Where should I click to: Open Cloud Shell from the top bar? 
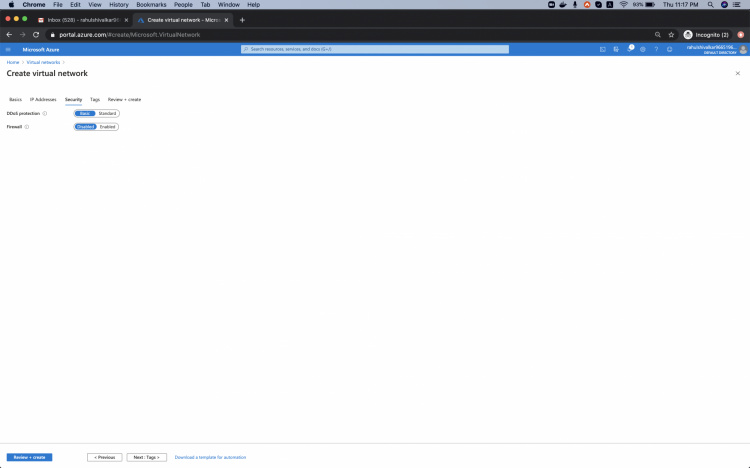click(603, 49)
